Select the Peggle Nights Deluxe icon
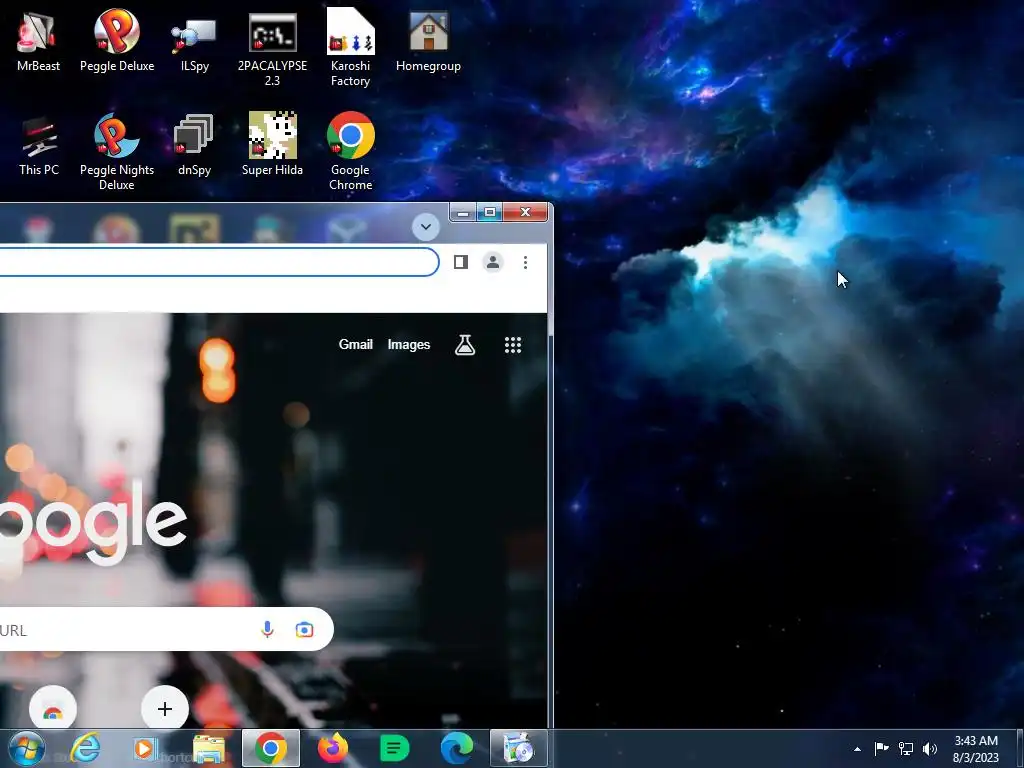 117,152
